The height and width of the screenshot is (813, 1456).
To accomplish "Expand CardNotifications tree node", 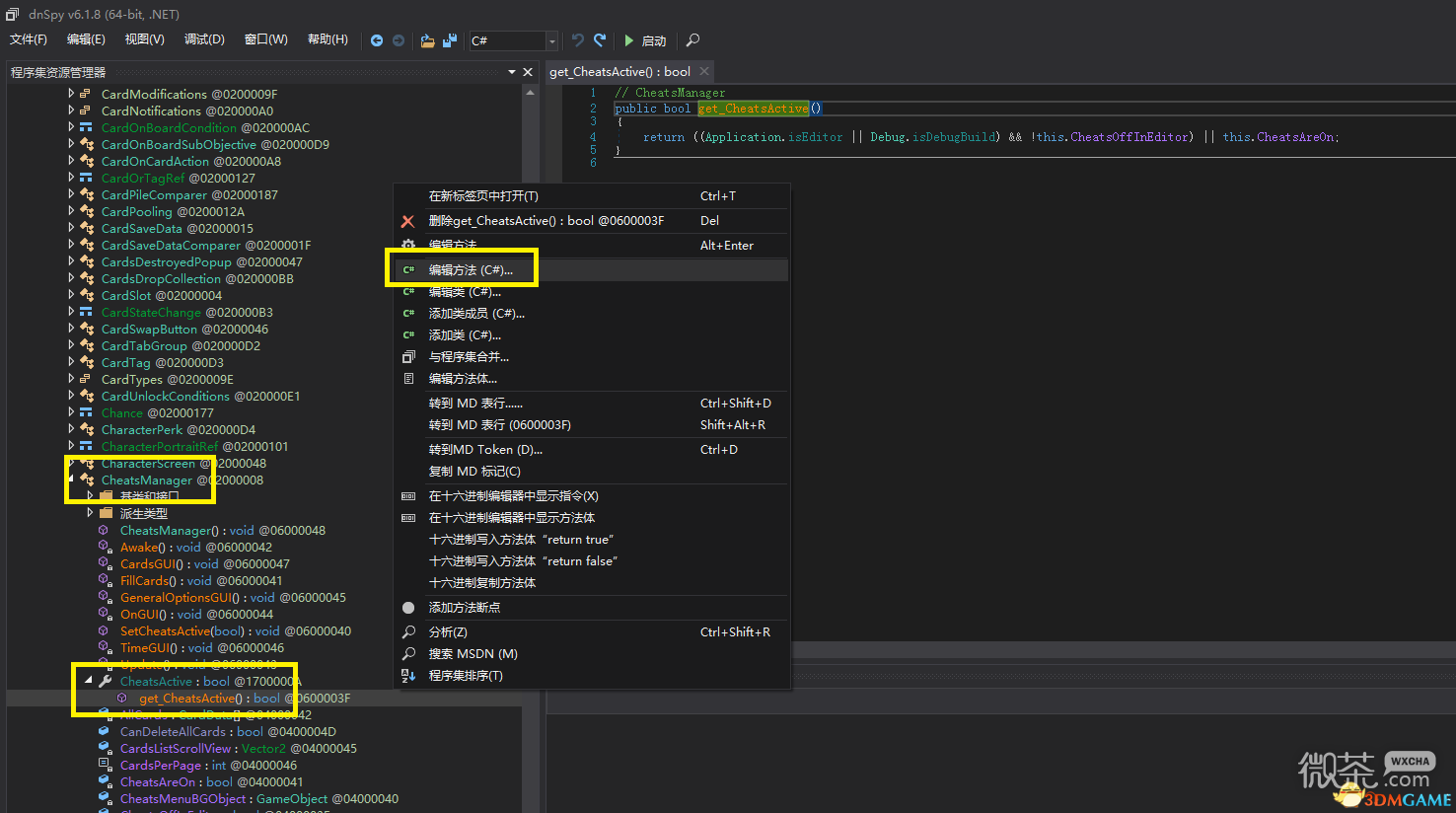I will point(71,111).
